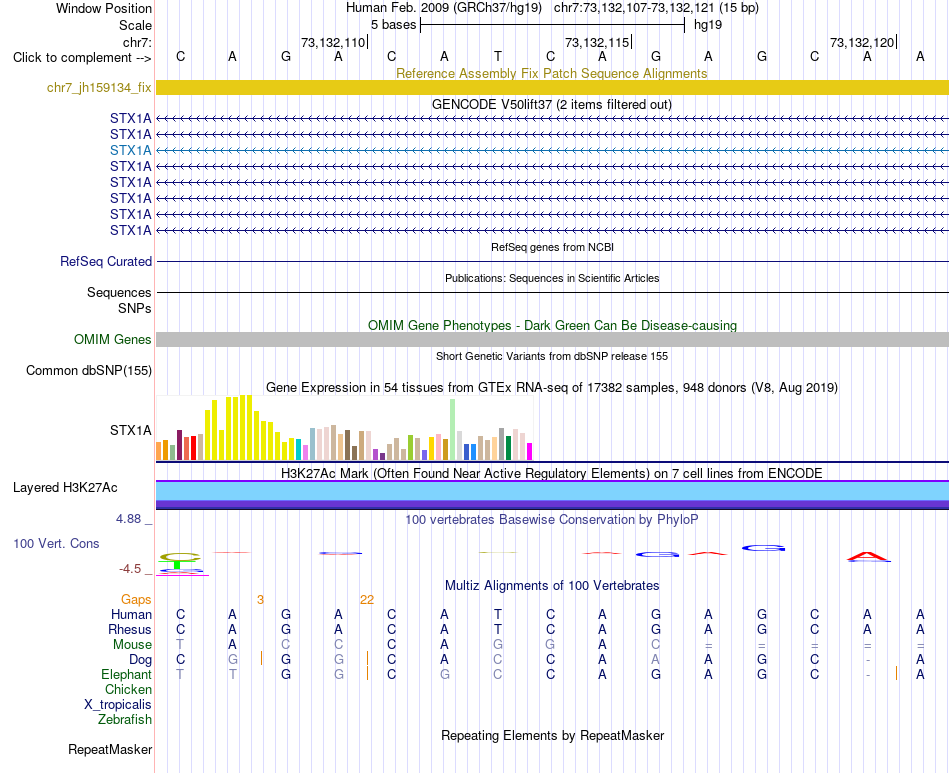Click the GTEx STX1A label beside the bar chart
This screenshot has height=773, width=950.
tap(130, 430)
